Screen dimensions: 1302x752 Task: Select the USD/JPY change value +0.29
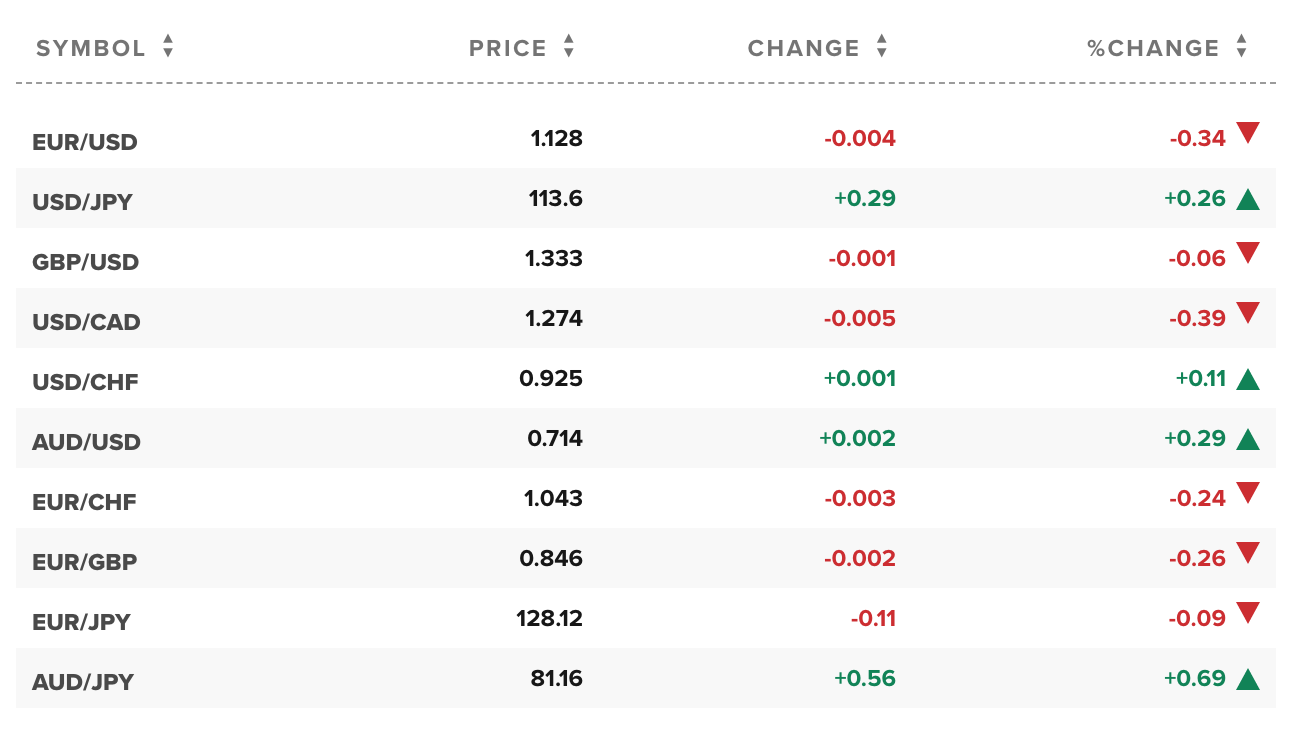[x=865, y=199]
